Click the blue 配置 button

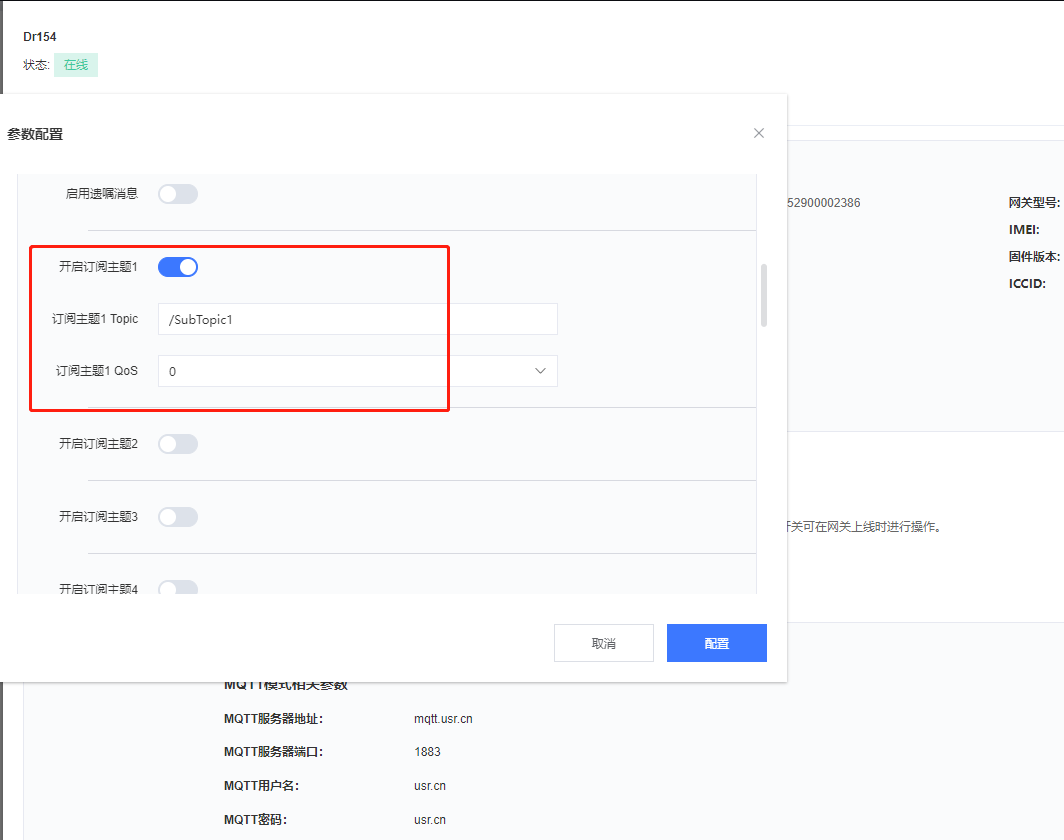click(716, 643)
